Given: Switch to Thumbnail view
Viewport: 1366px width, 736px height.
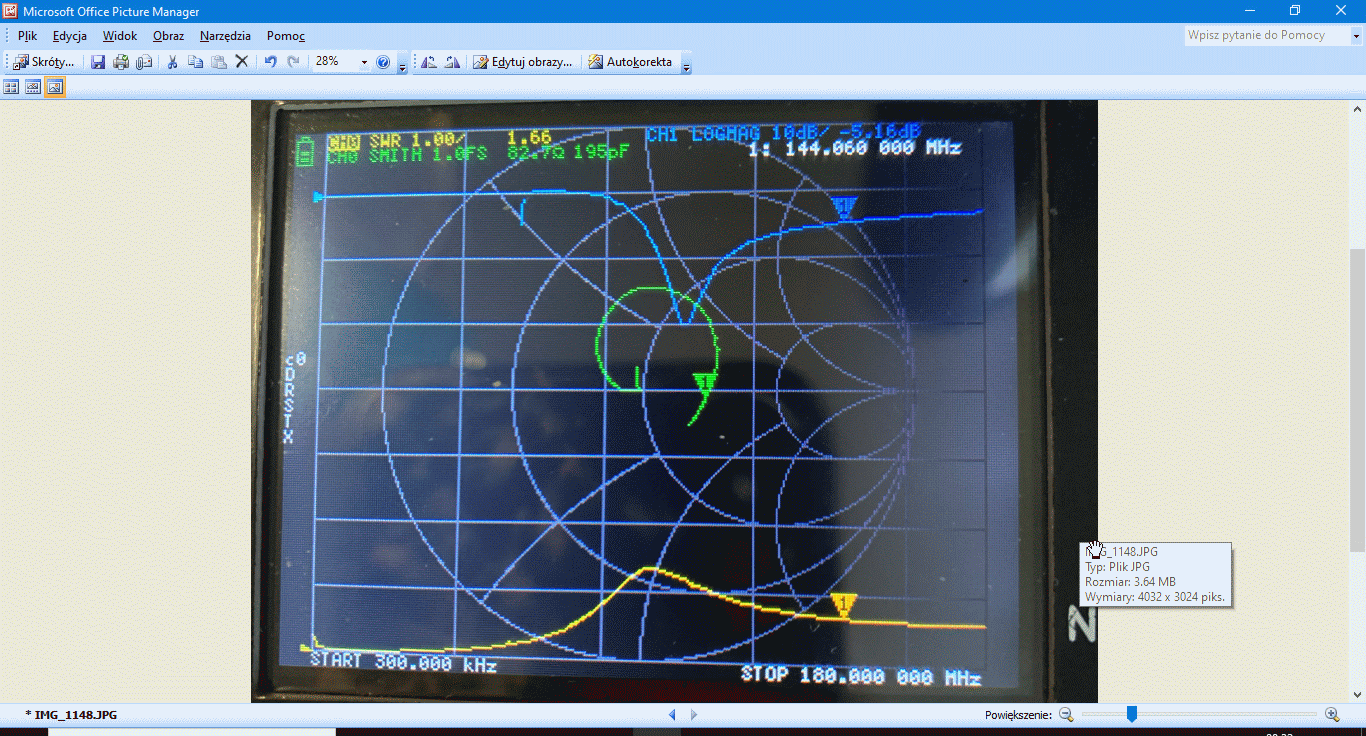Looking at the screenshot, I should (11, 87).
